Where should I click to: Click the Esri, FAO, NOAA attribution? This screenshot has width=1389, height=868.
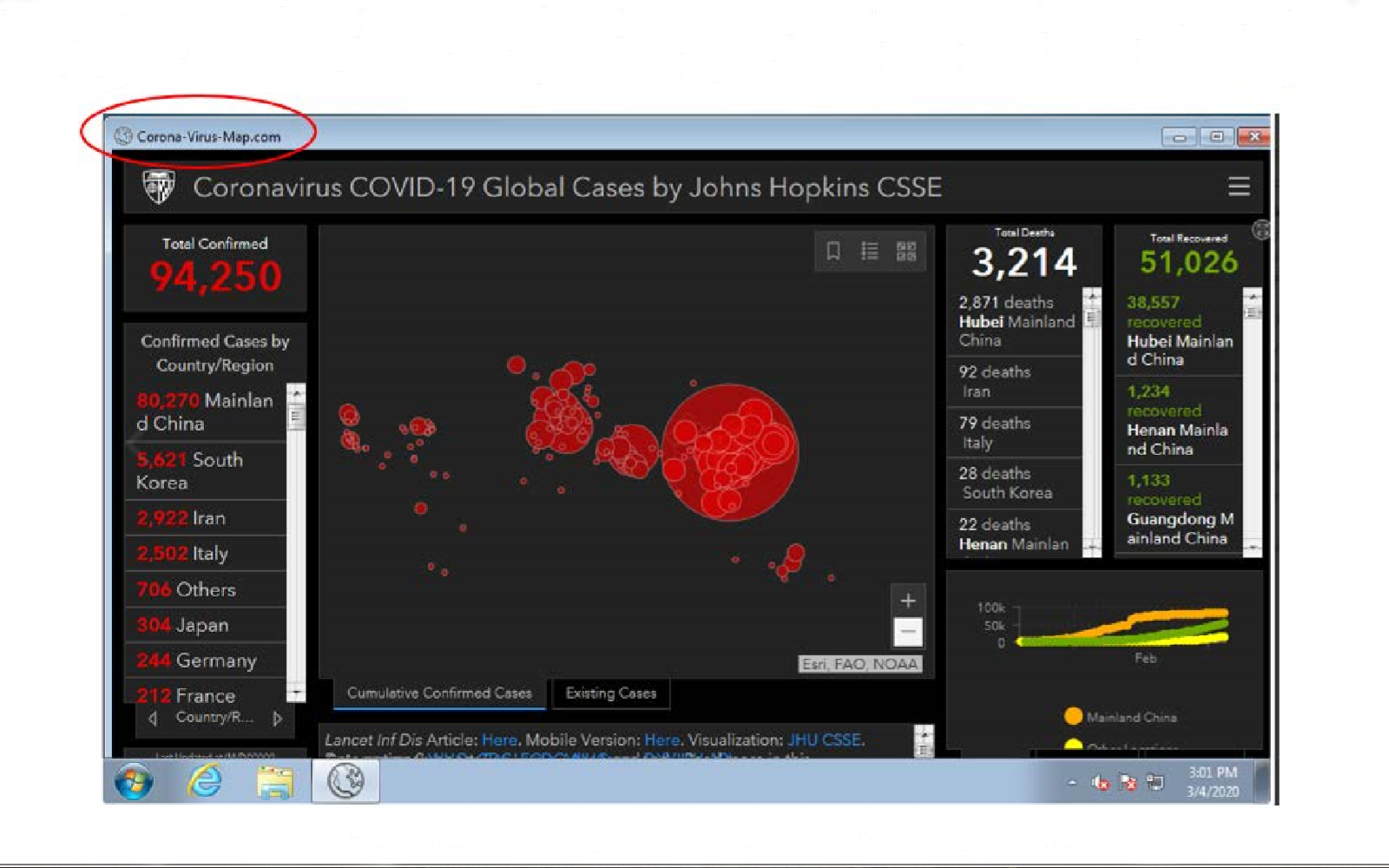pos(859,664)
